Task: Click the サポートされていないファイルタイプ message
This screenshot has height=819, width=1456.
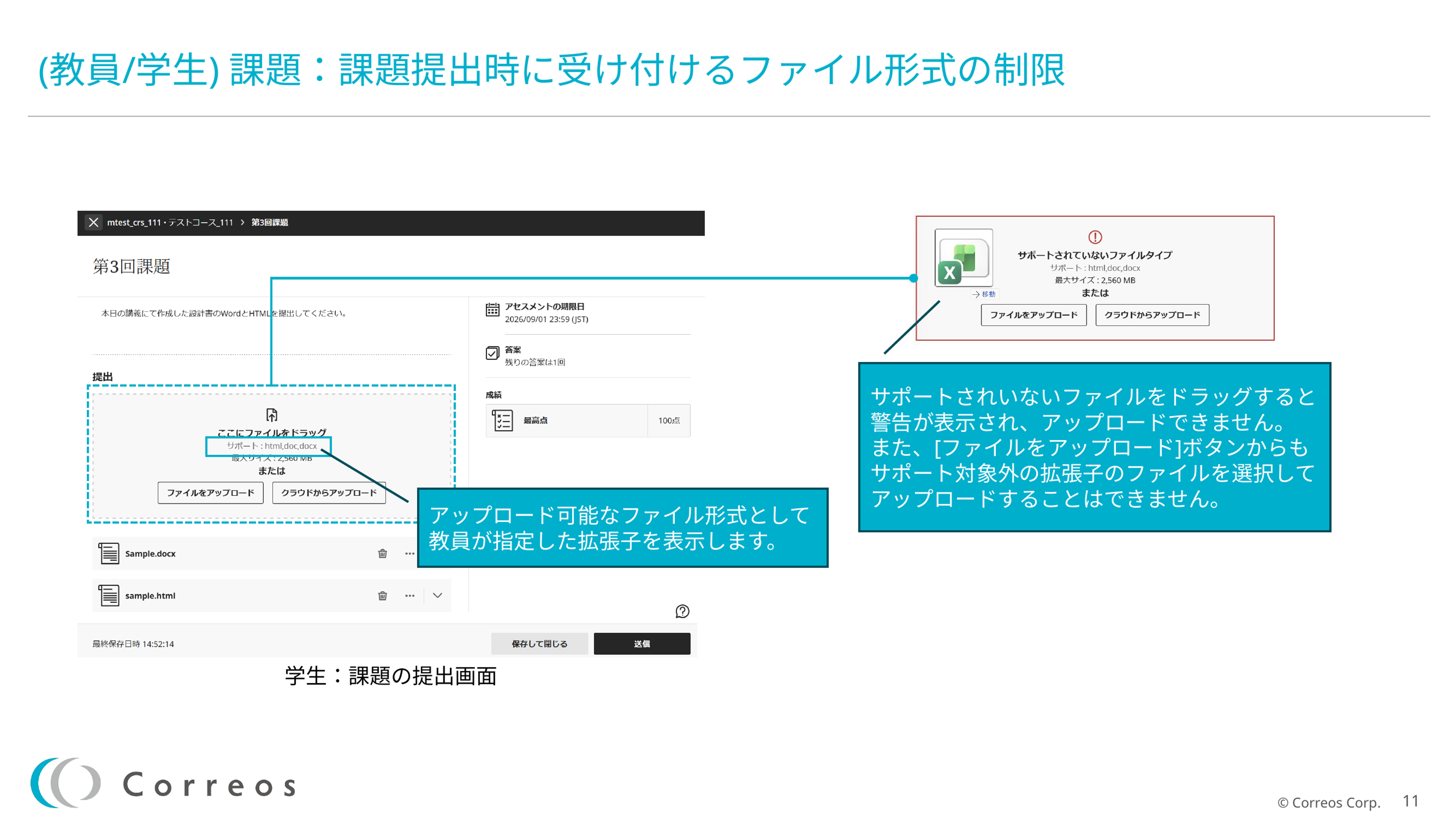Action: pos(1095,255)
